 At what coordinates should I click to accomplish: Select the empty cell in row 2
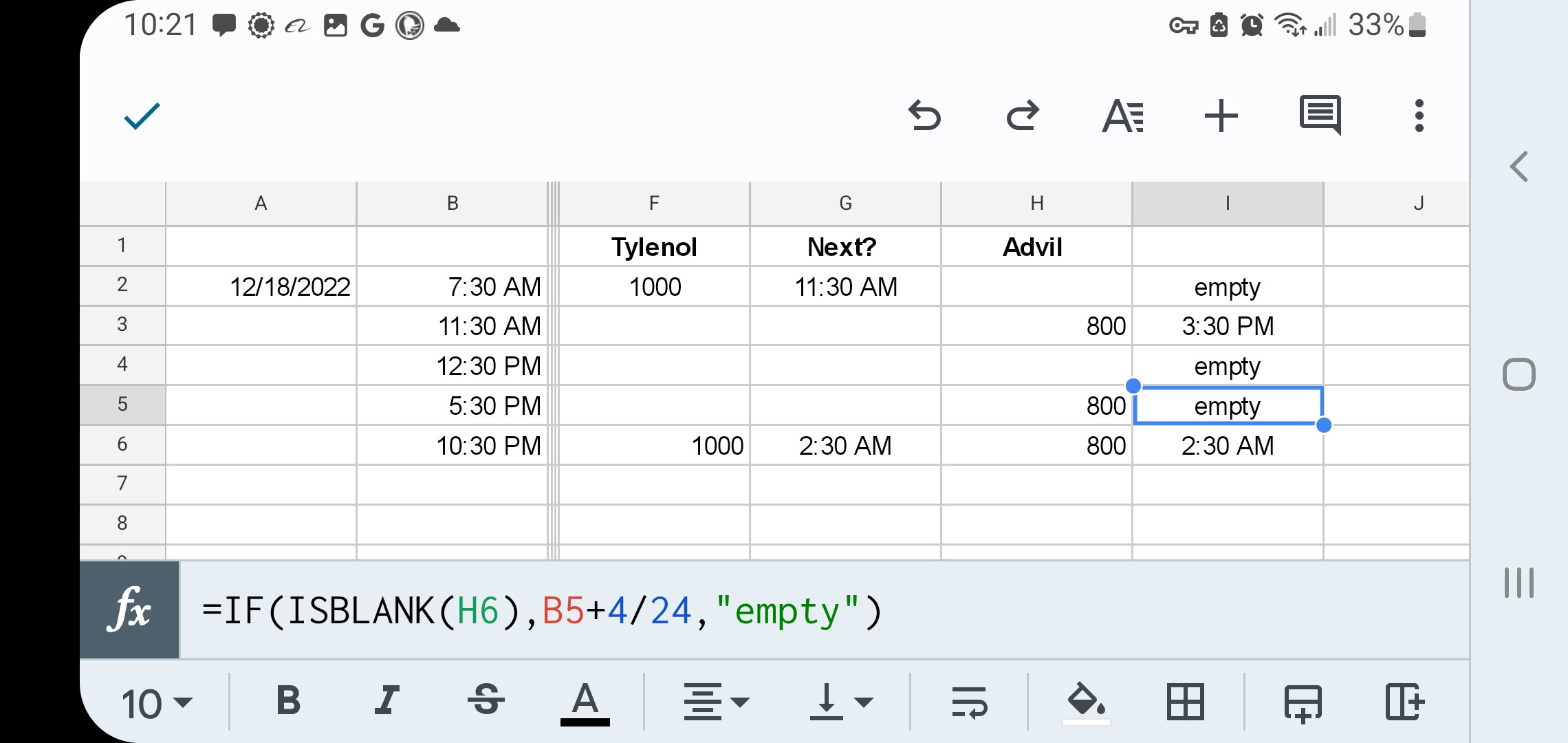click(x=1228, y=286)
